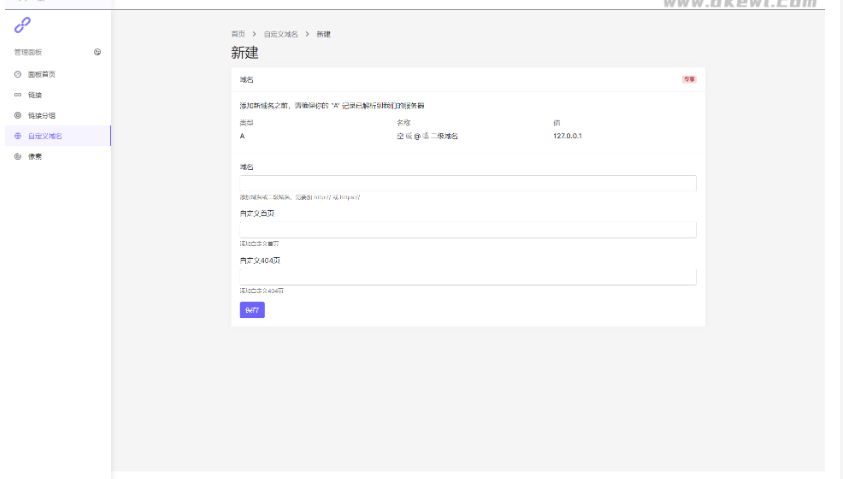Focus the 域名 input field
Image resolution: width=843 pixels, height=479 pixels.
468,183
